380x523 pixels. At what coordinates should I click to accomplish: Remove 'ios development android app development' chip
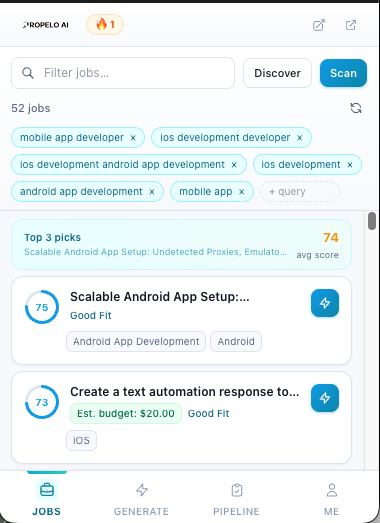coord(234,165)
